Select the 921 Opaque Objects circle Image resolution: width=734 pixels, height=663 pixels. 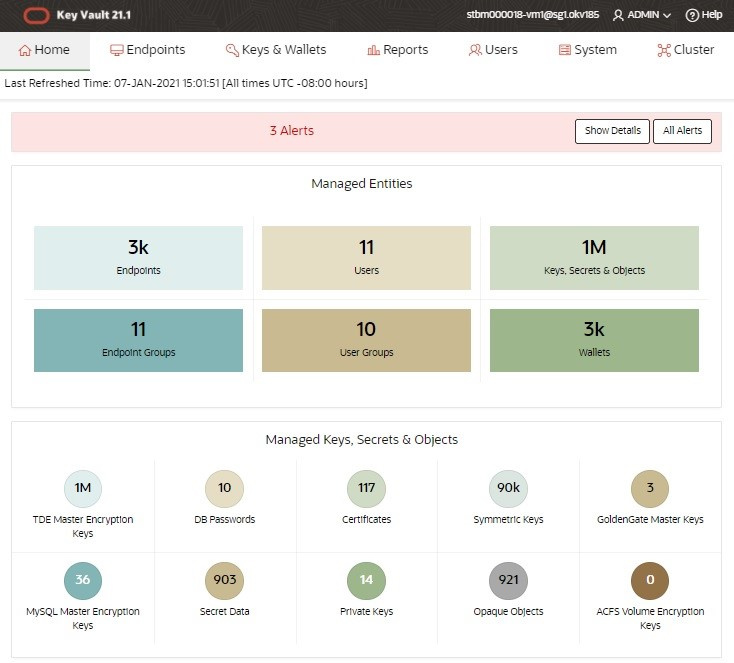(x=508, y=580)
